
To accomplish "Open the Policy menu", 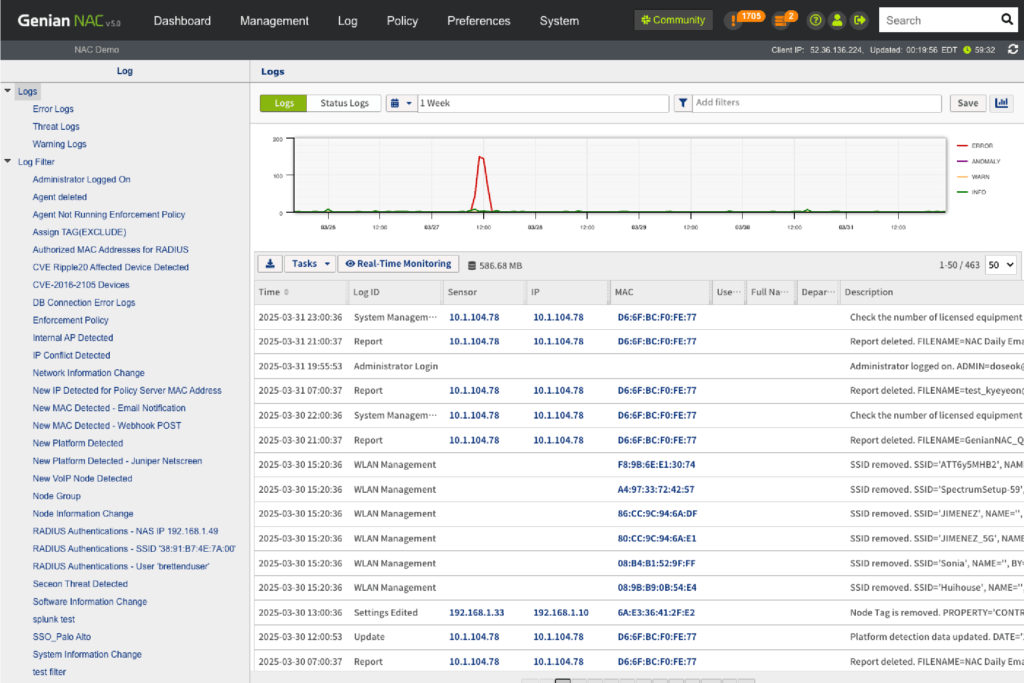I will click(x=402, y=21).
